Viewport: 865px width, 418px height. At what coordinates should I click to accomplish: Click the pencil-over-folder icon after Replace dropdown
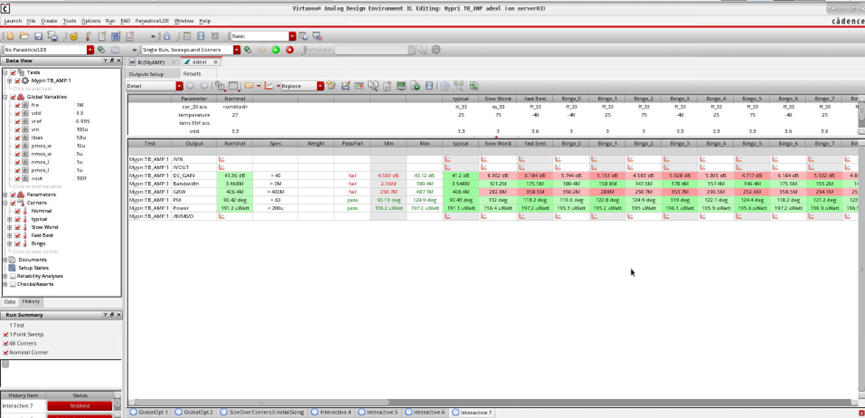(x=331, y=86)
